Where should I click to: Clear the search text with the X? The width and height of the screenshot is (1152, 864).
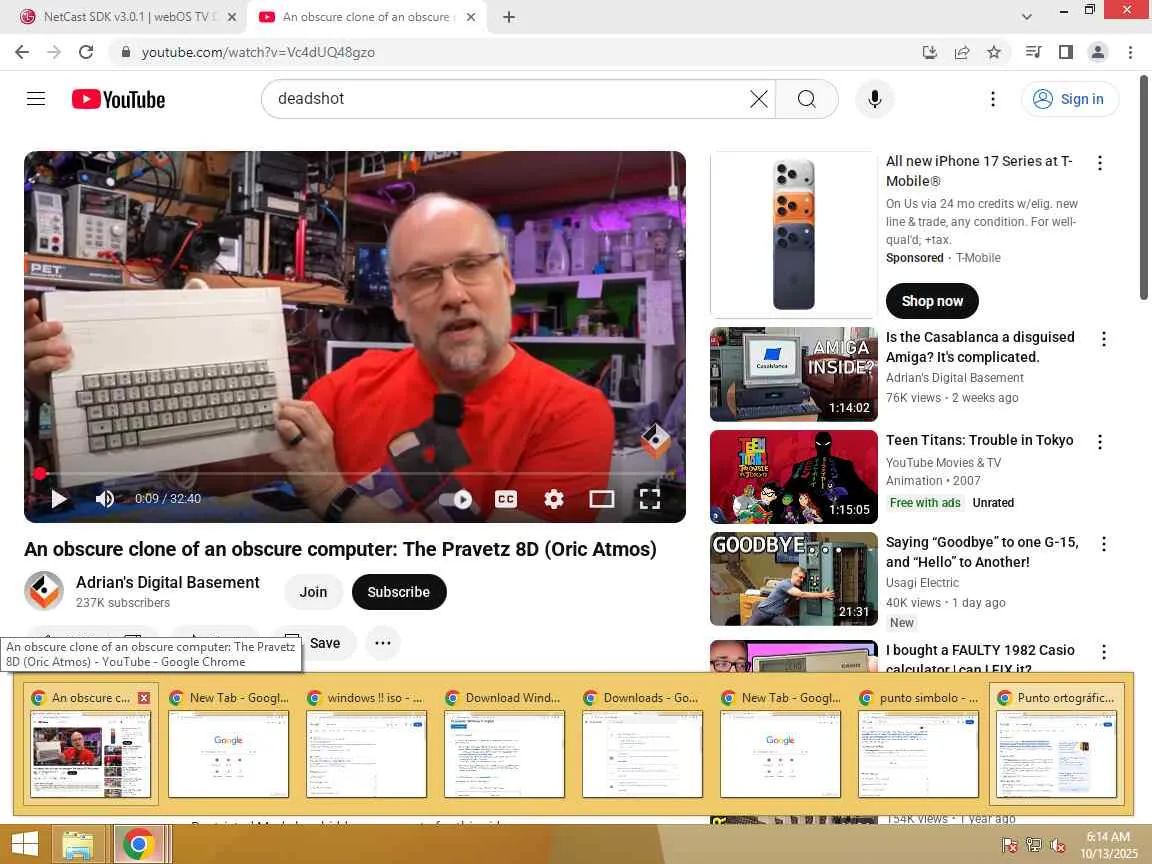[x=758, y=99]
